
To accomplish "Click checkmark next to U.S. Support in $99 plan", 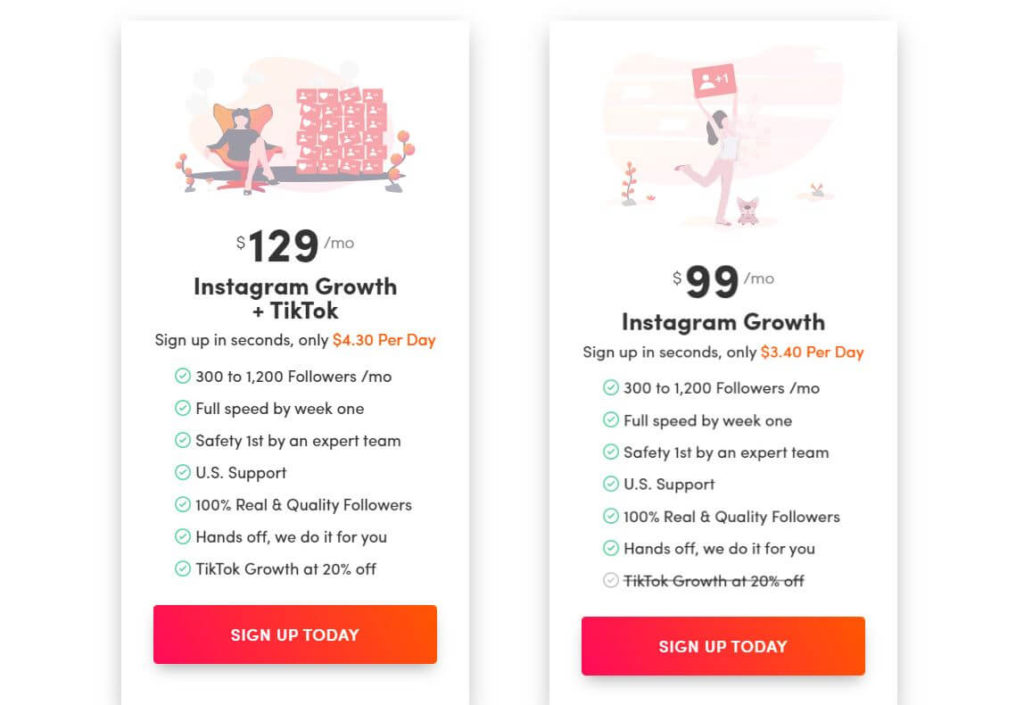I will coord(611,484).
